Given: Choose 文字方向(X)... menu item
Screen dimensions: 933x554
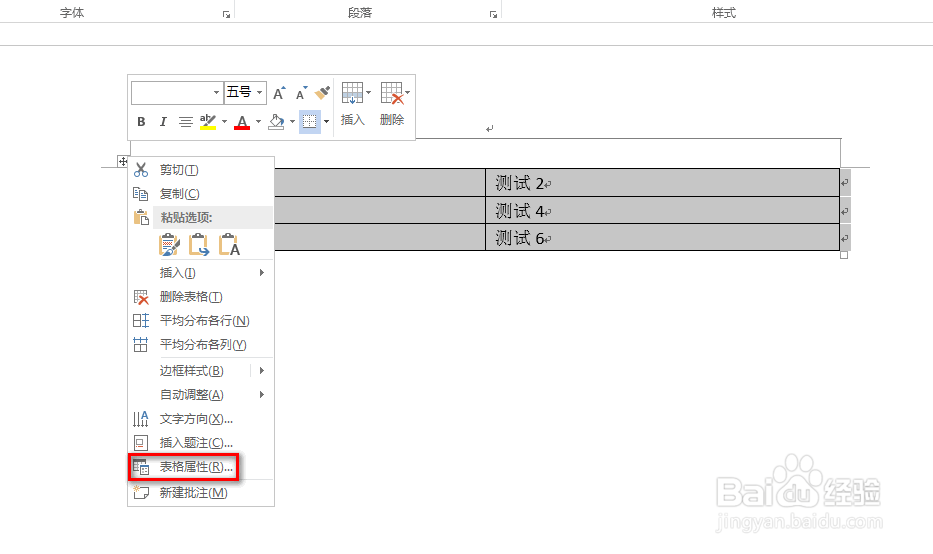Looking at the screenshot, I should pyautogui.click(x=201, y=419).
